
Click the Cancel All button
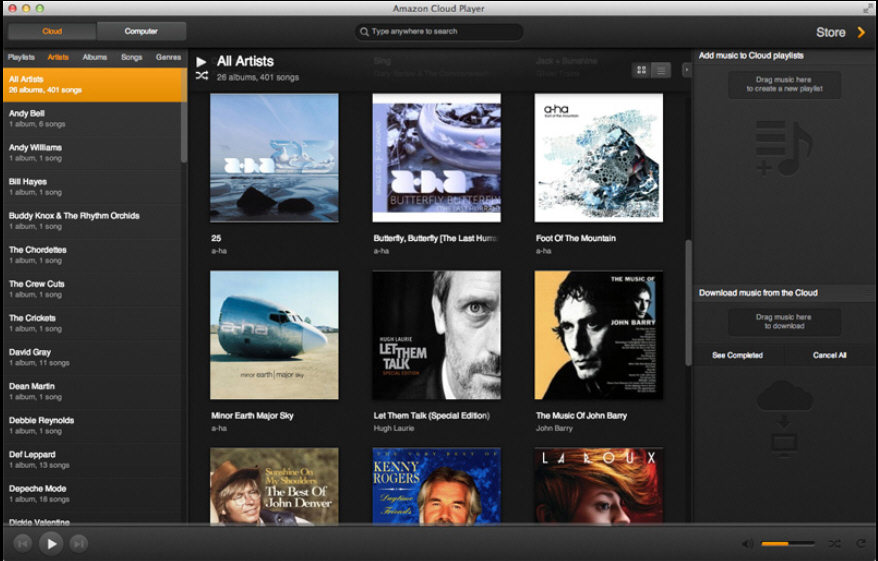coord(829,355)
